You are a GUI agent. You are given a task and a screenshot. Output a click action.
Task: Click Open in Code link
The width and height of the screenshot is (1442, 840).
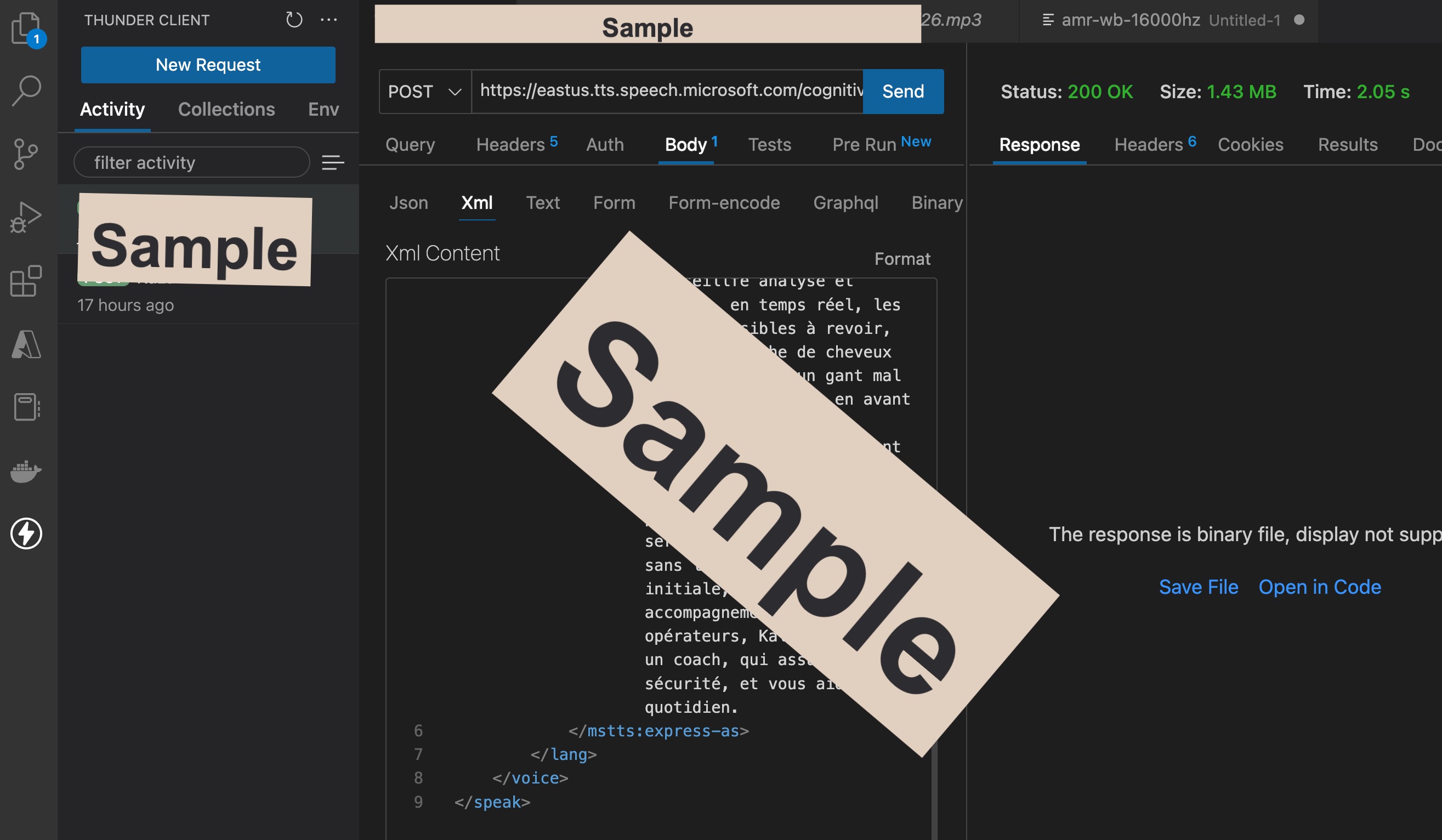(1320, 587)
